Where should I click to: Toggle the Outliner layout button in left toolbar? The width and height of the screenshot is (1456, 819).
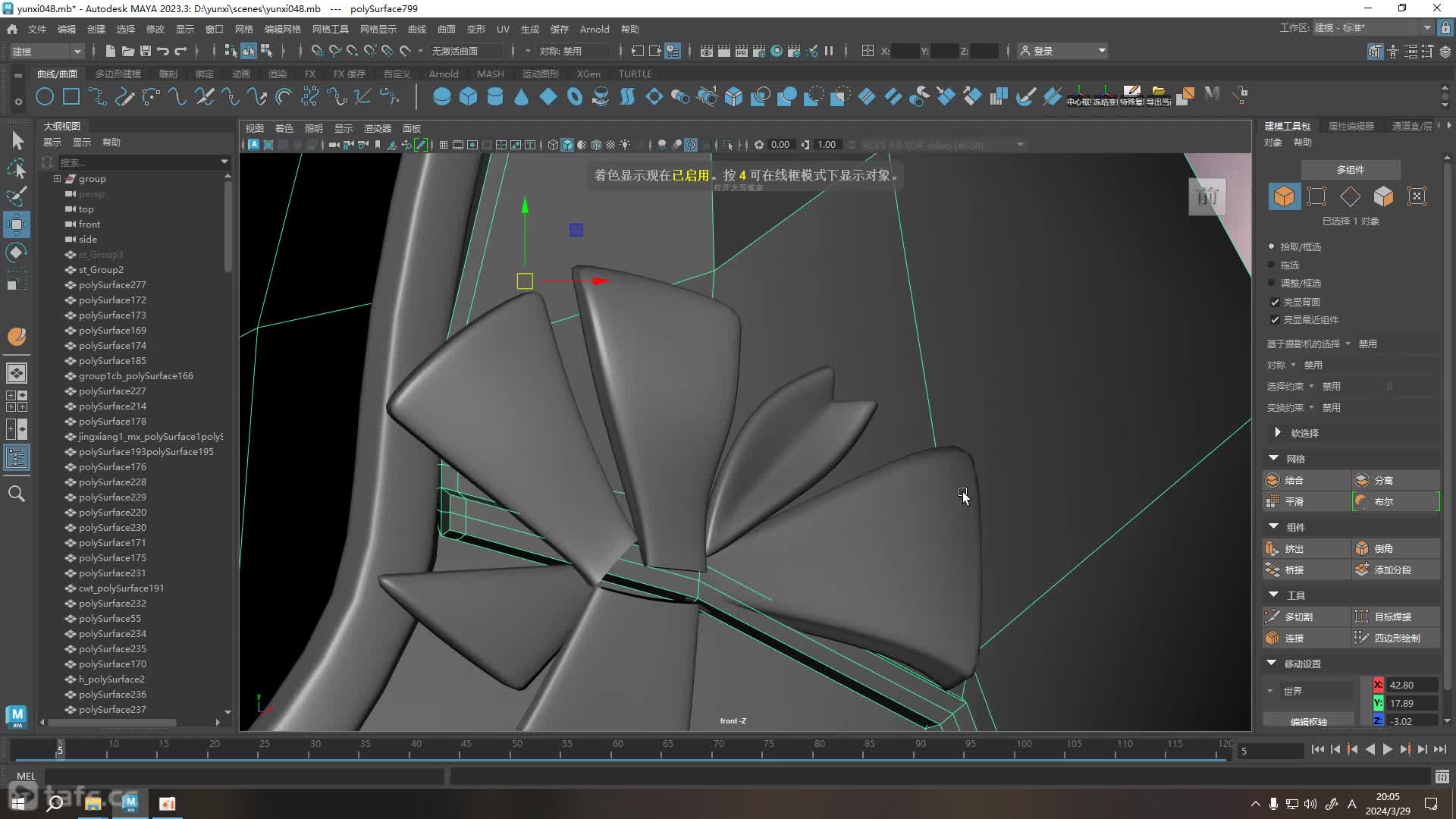pos(17,457)
